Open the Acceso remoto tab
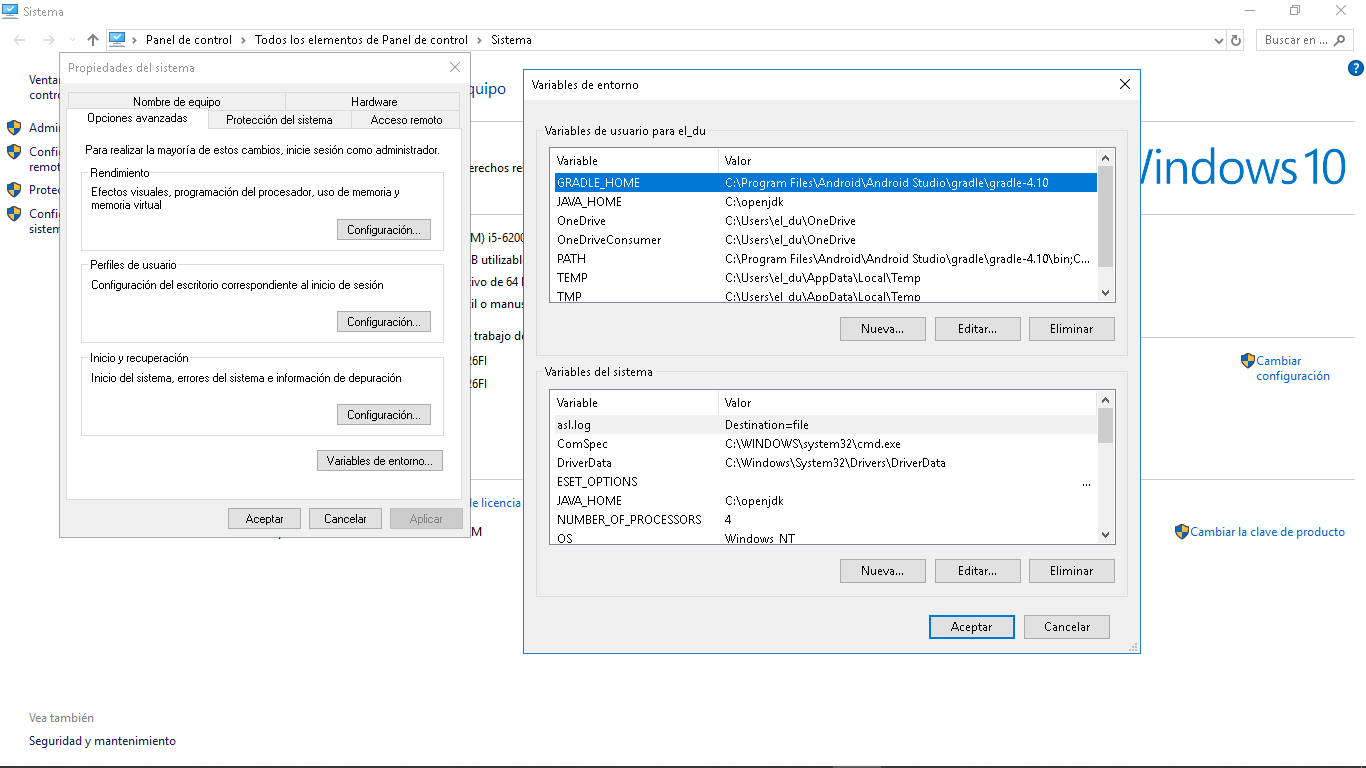 pos(405,119)
